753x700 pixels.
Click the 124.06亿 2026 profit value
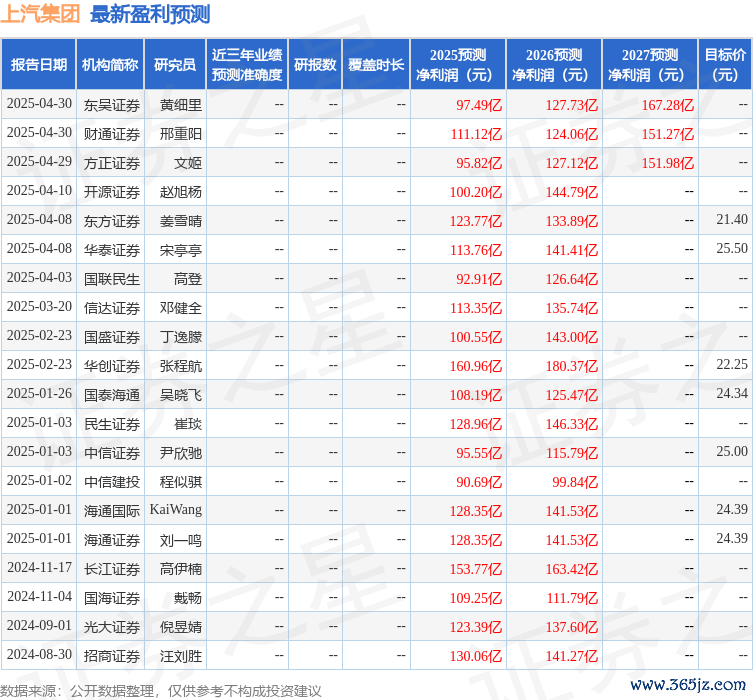(571, 134)
